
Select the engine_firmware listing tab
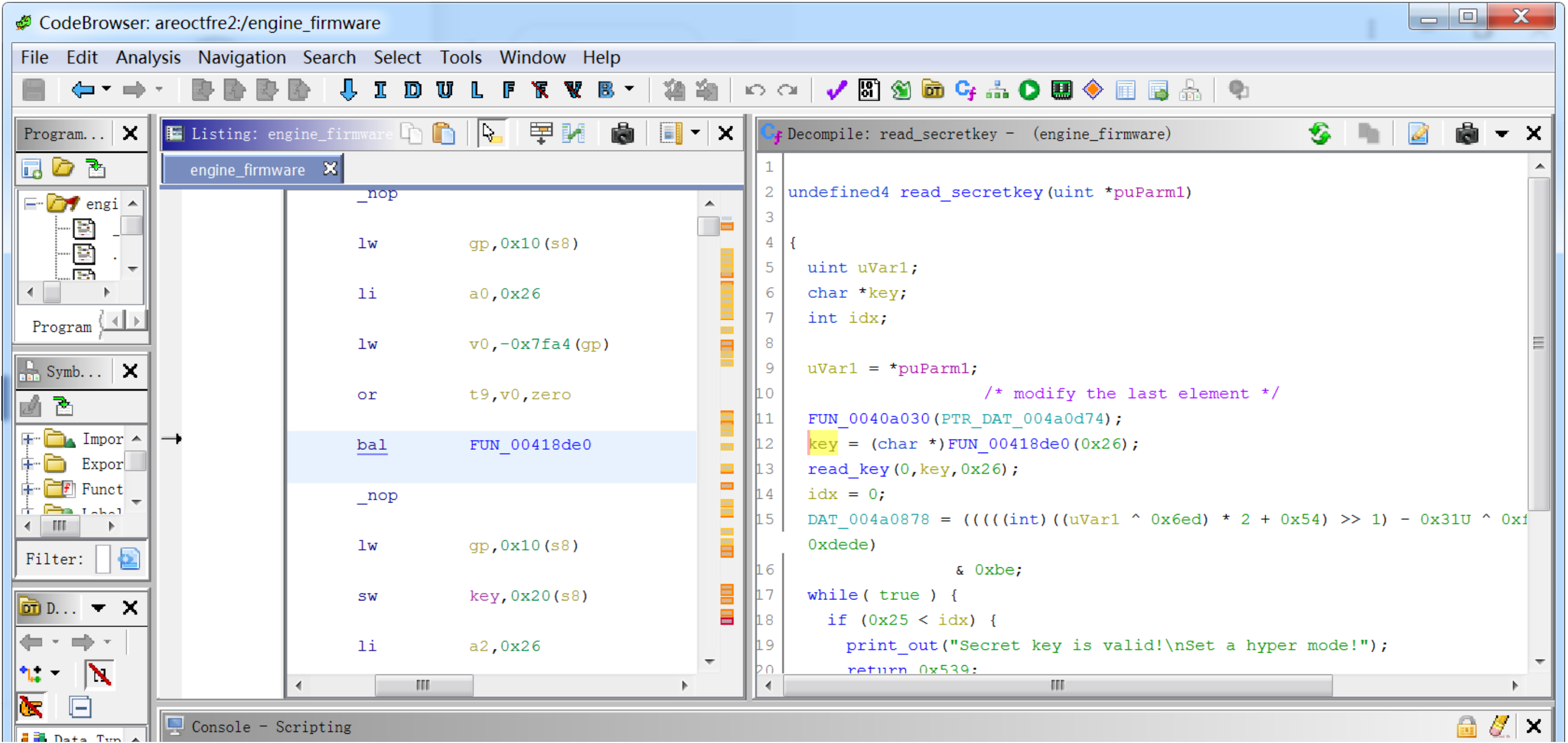coord(247,170)
